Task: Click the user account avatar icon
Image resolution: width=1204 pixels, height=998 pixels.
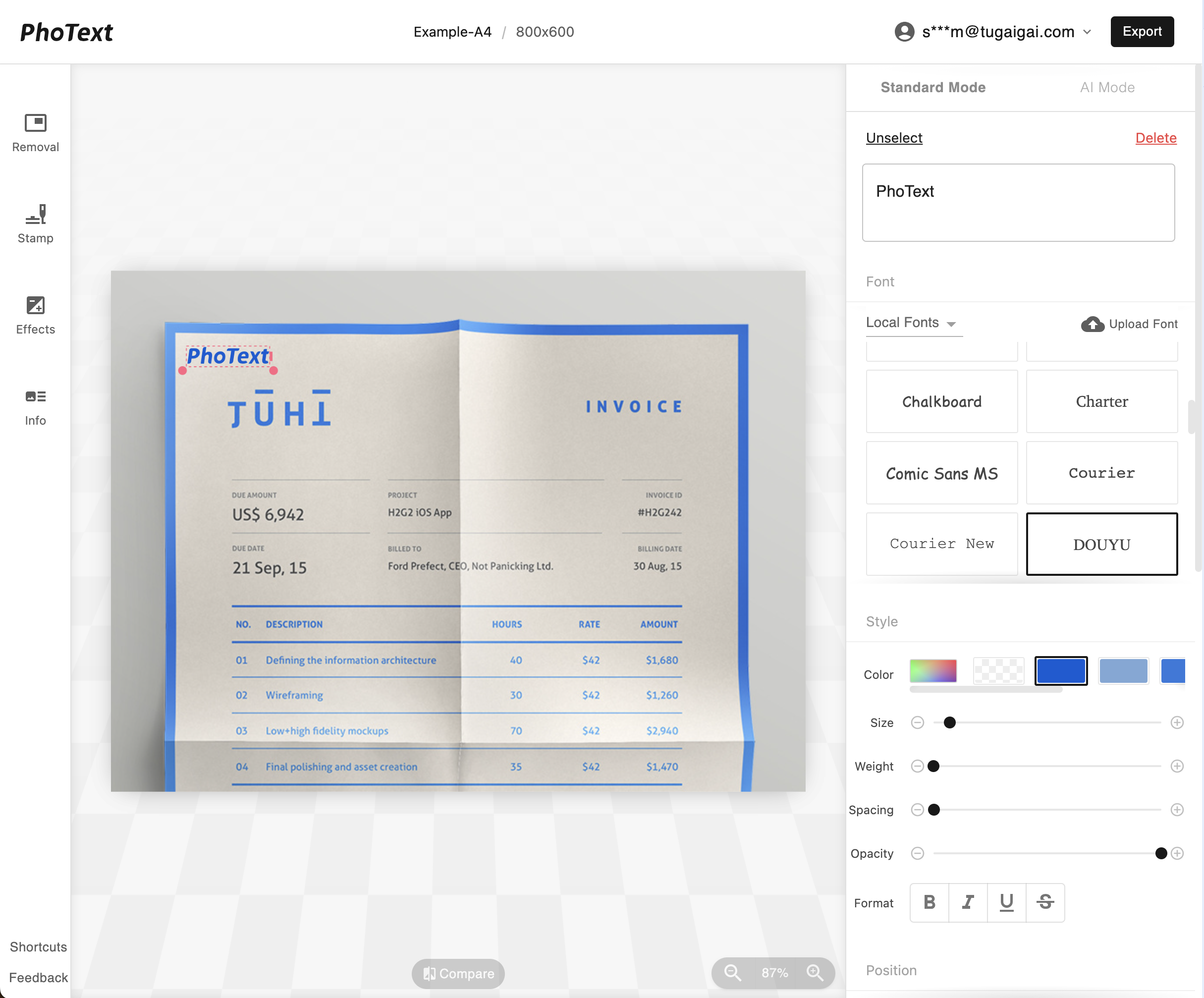Action: (x=904, y=32)
